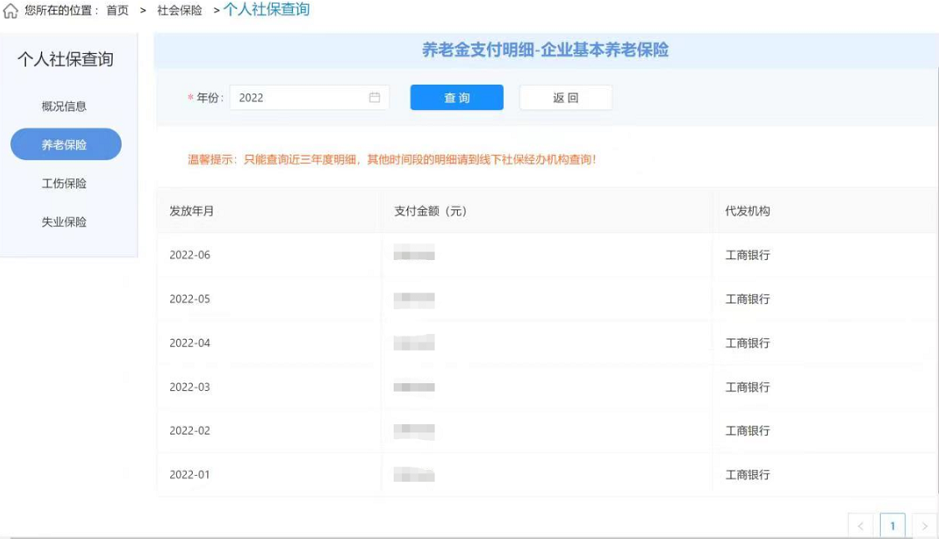
Task: Click the 发放年月 column header
Action: tap(191, 211)
